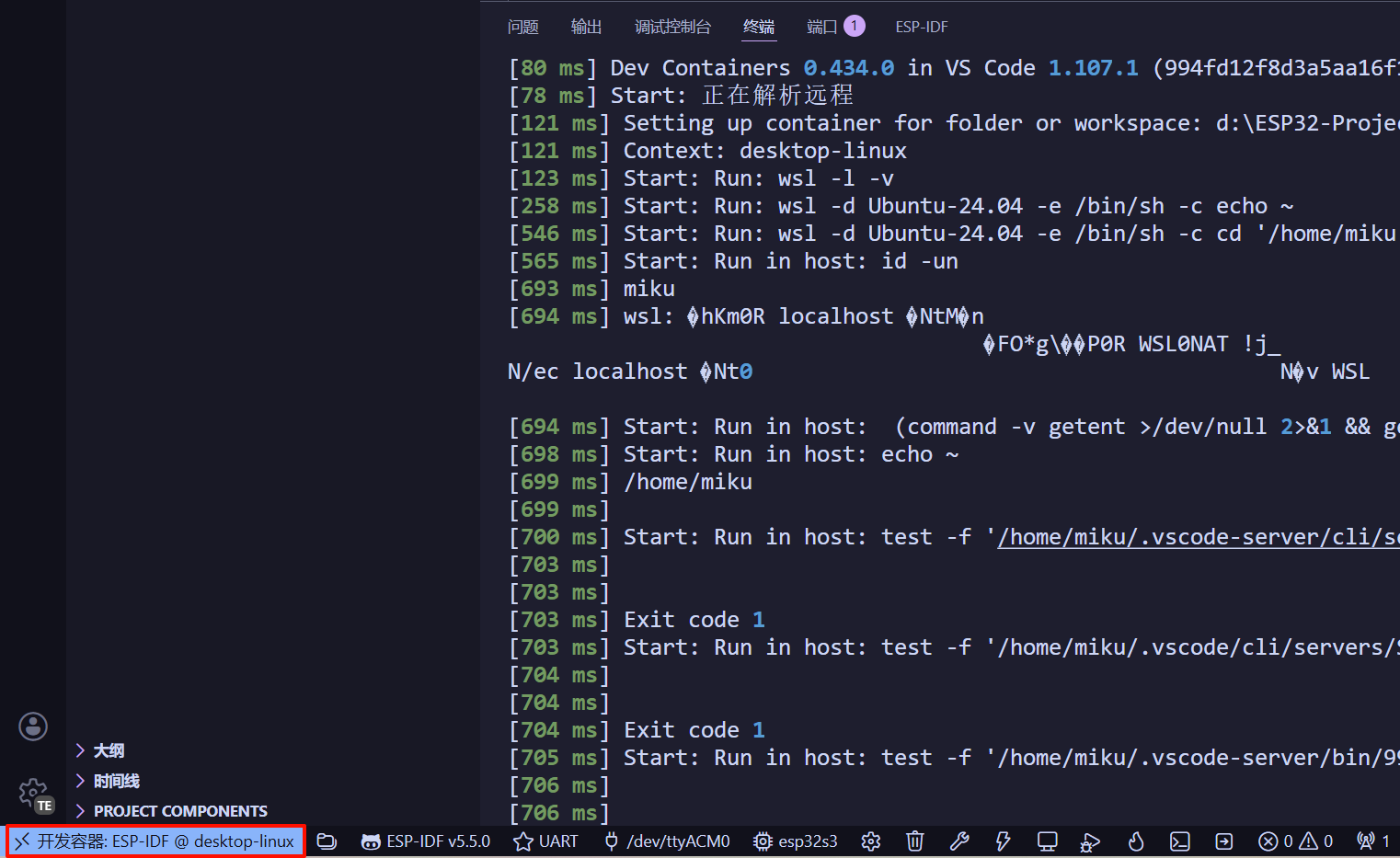Expand the 时间线 timeline section
The width and height of the screenshot is (1400, 858).
pos(116,781)
